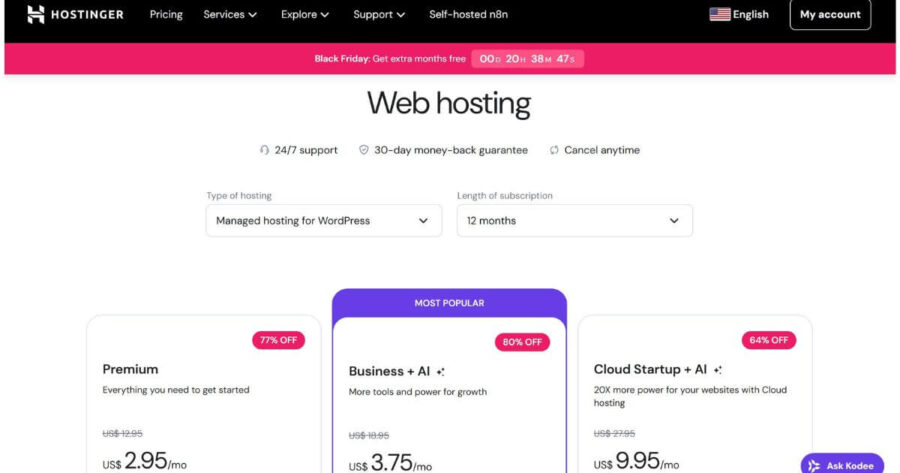The image size is (900, 473).
Task: Click the Kodee sparkle icon in chat button
Action: [x=814, y=466]
